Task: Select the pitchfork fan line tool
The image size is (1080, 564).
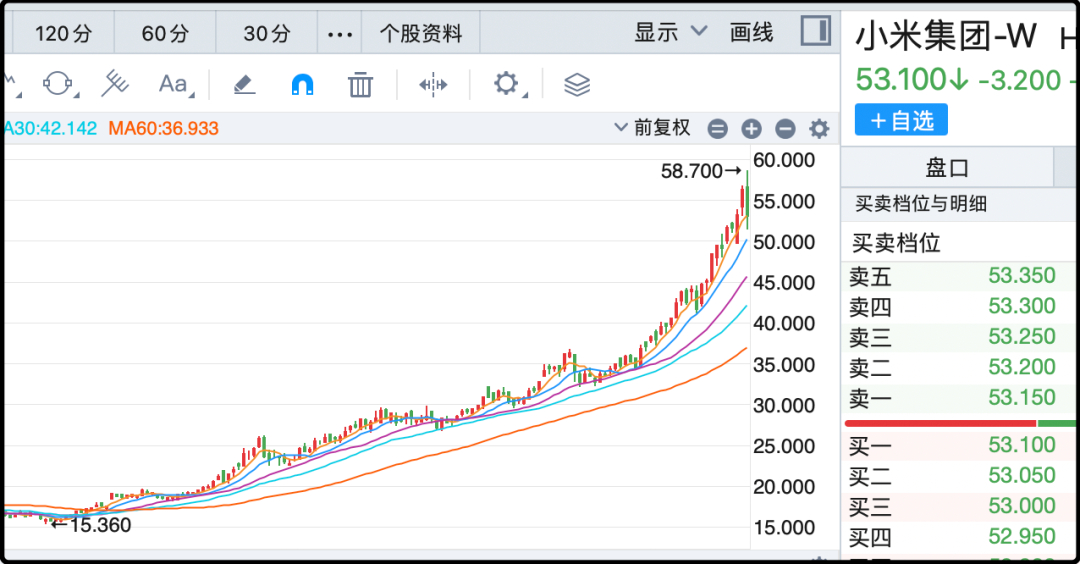Action: click(x=116, y=84)
